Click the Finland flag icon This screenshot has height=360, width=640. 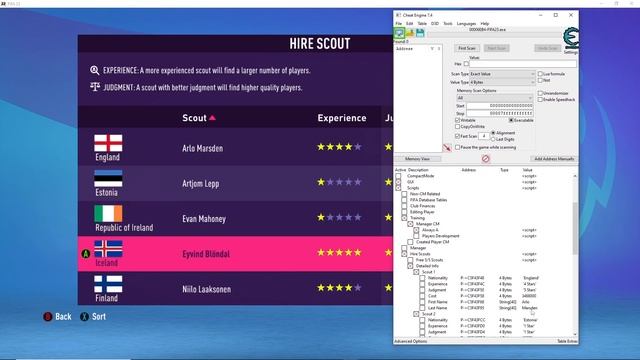(x=108, y=284)
